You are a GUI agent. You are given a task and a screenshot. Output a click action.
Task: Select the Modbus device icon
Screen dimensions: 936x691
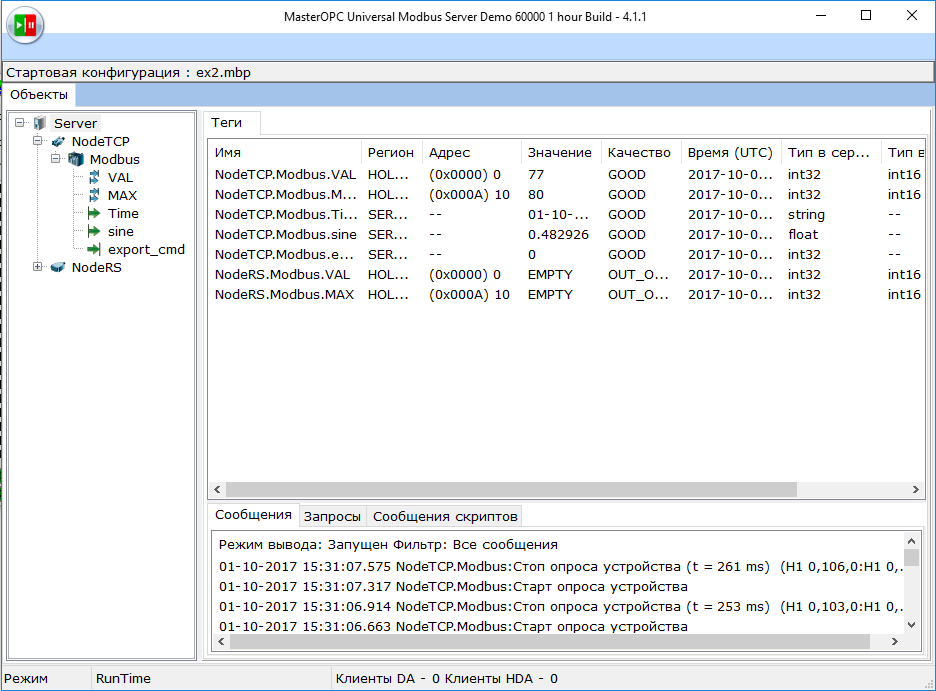coord(75,159)
